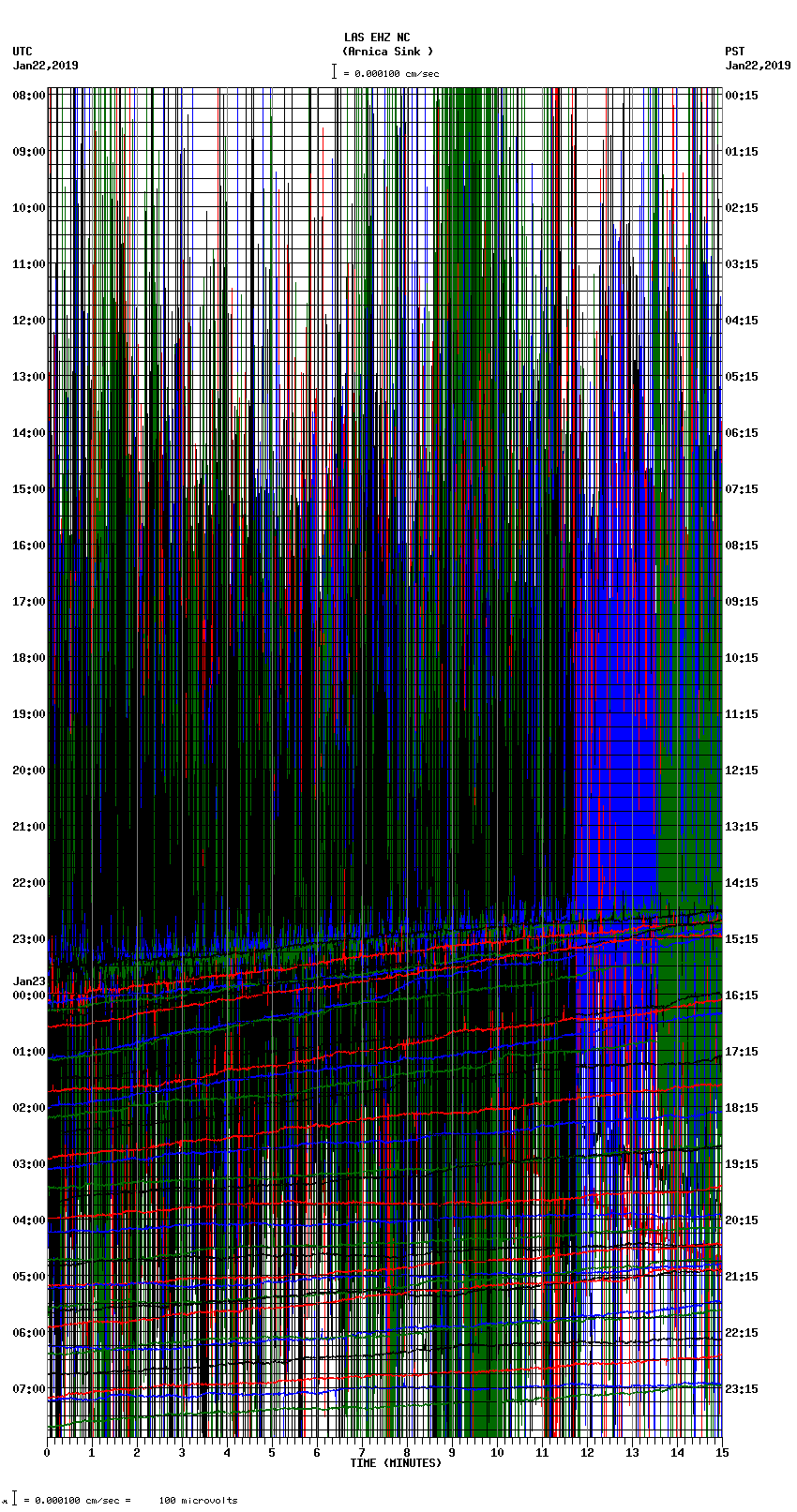Click the '(Arnica Sink )' subtitle
Image resolution: width=797 pixels, height=1512 pixels.
coord(388,52)
